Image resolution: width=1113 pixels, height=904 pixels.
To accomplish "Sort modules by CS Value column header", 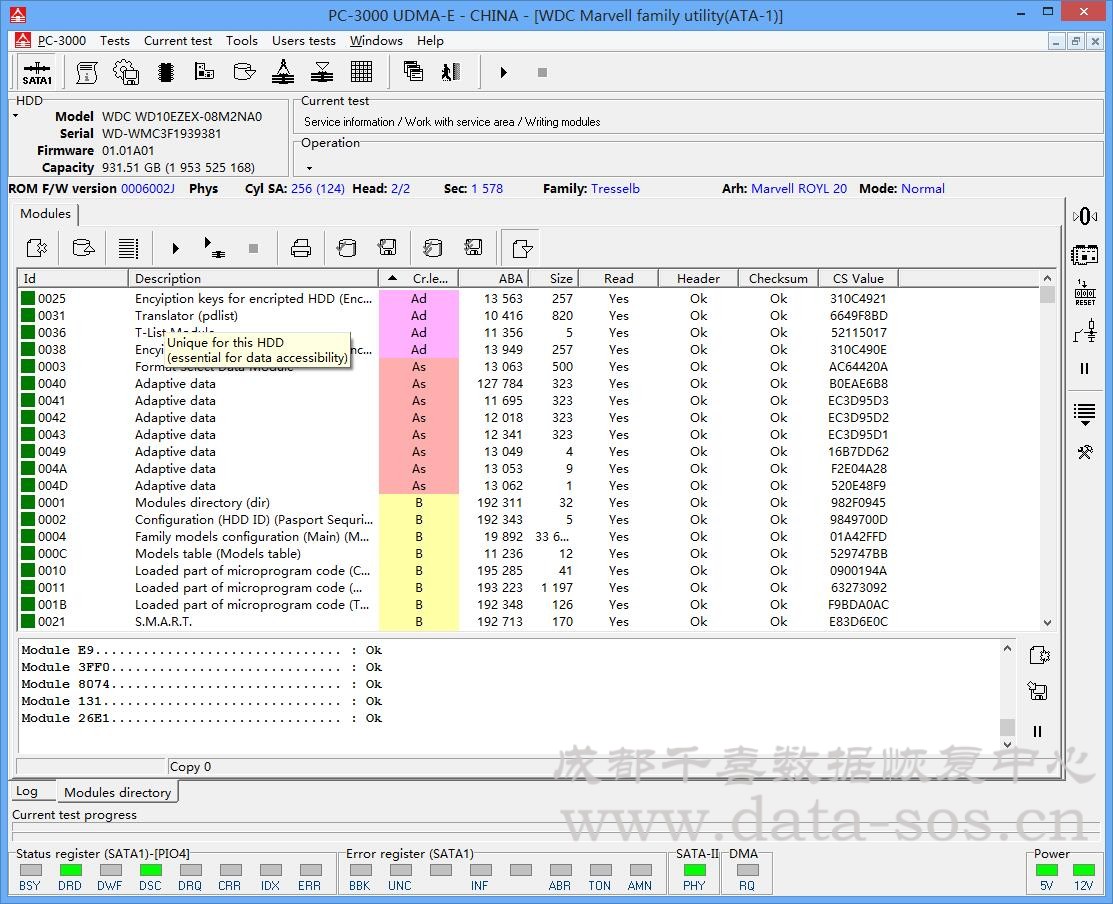I will click(x=858, y=278).
